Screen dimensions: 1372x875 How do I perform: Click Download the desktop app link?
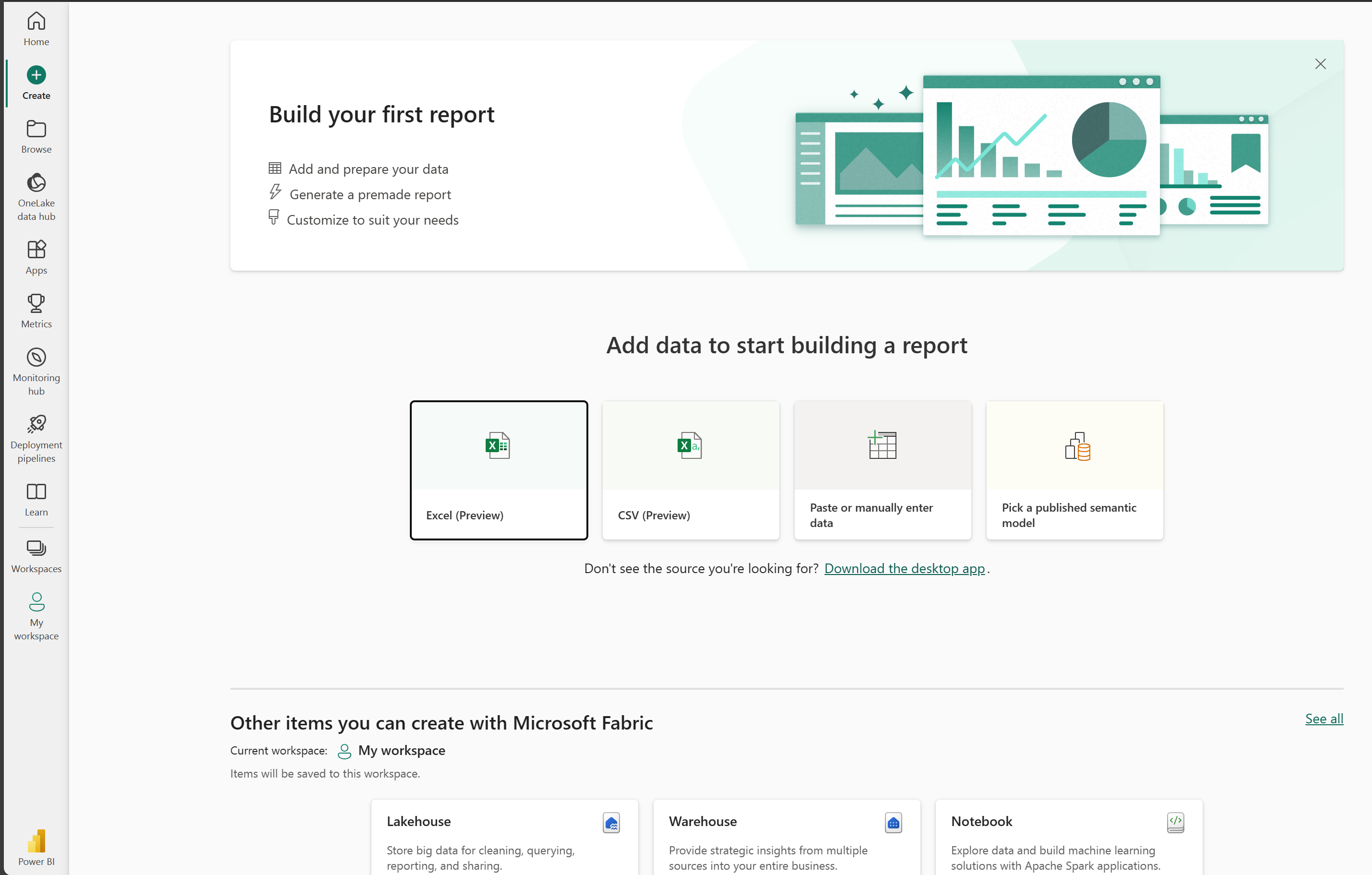905,568
